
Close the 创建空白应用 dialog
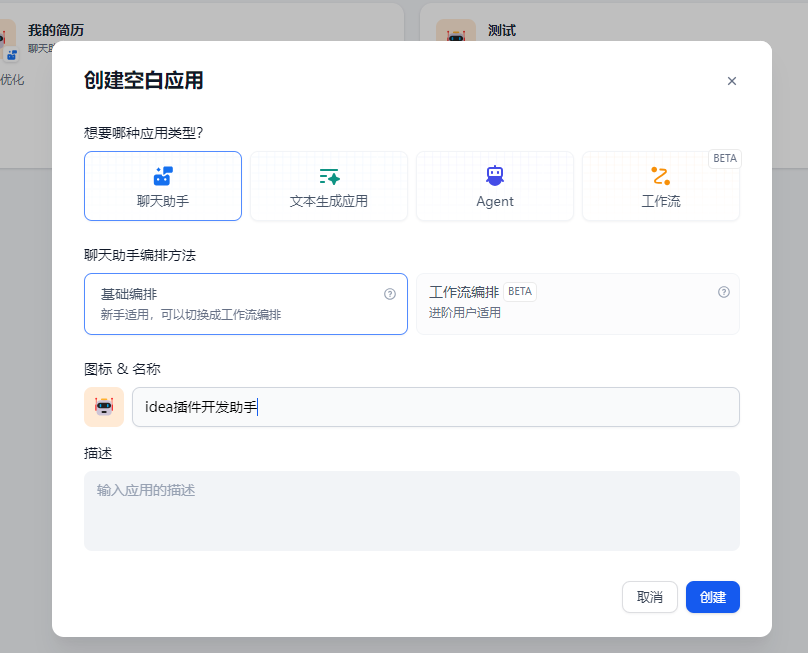point(732,81)
